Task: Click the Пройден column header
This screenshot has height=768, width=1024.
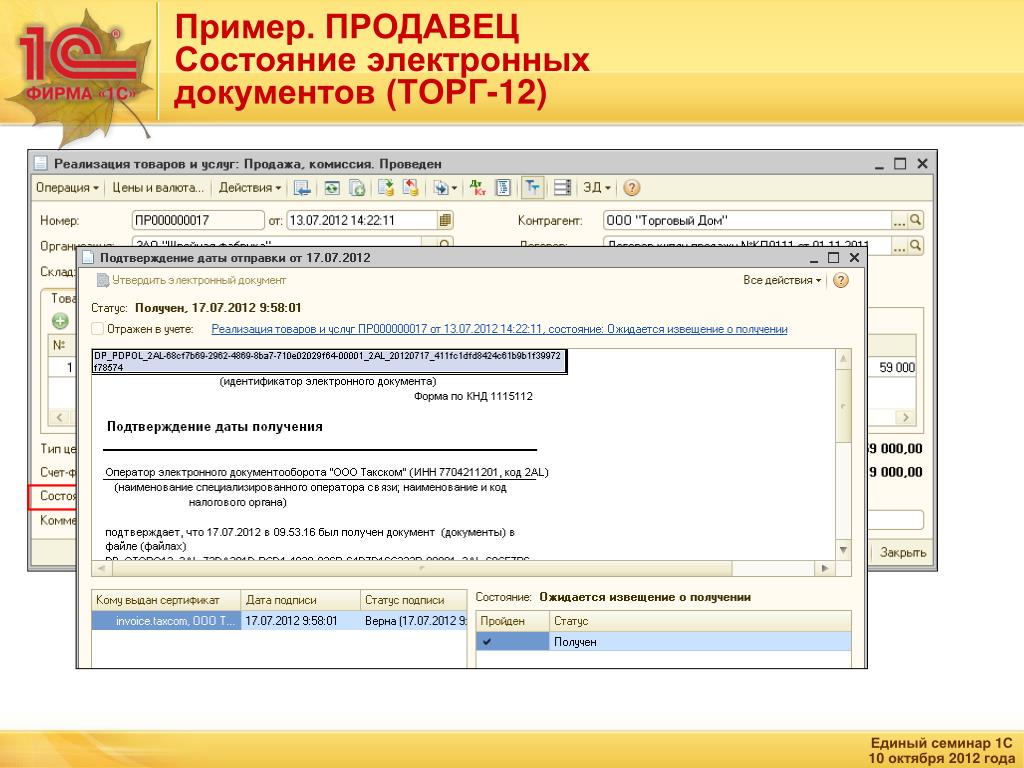Action: tap(513, 621)
